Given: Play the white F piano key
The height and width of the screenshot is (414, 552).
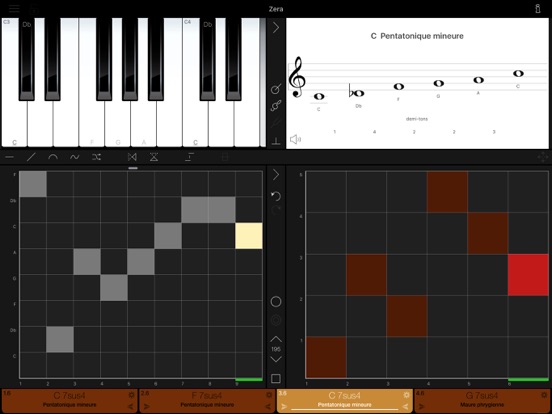Looking at the screenshot, I should (x=92, y=123).
